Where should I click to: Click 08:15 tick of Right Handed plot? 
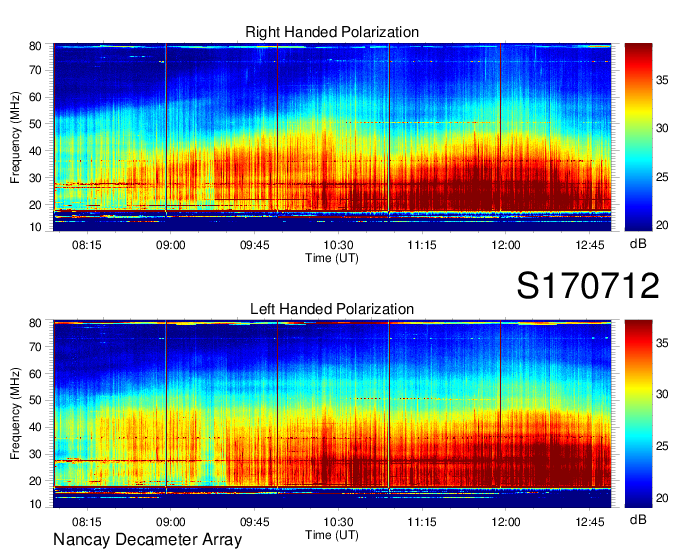click(x=87, y=245)
